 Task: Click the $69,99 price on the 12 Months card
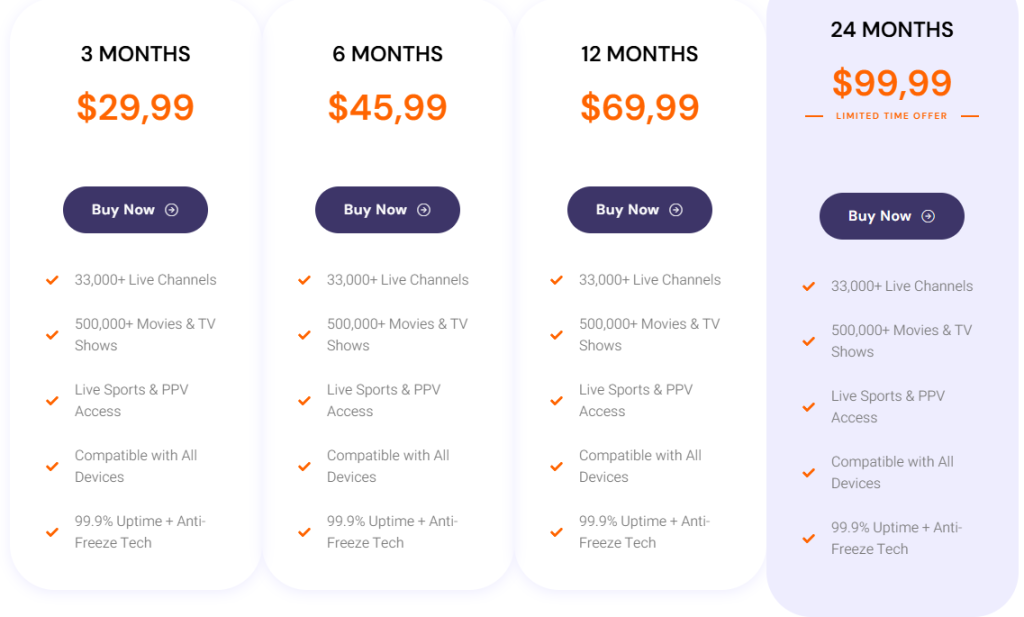[639, 105]
